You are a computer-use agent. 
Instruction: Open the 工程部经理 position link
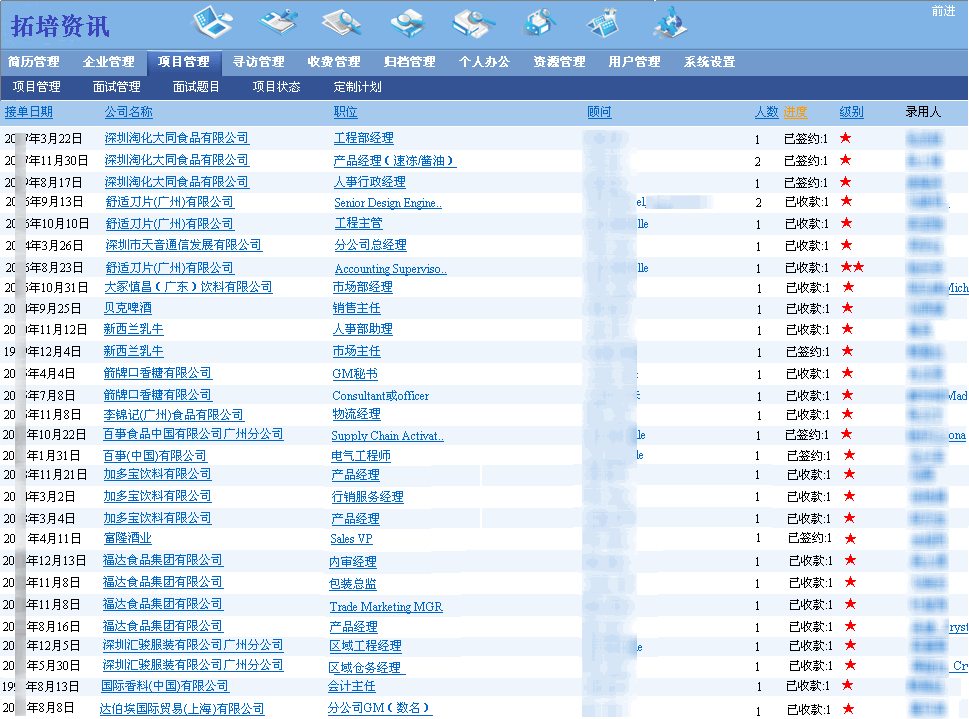364,138
